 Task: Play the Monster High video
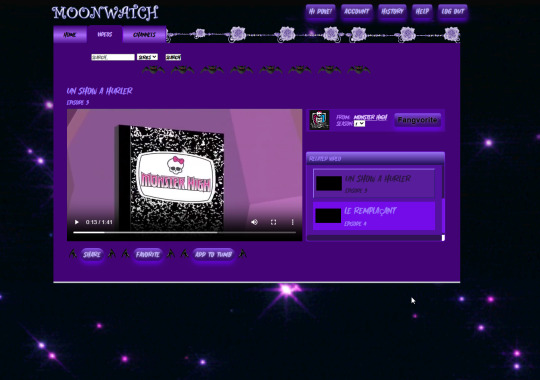[x=76, y=222]
